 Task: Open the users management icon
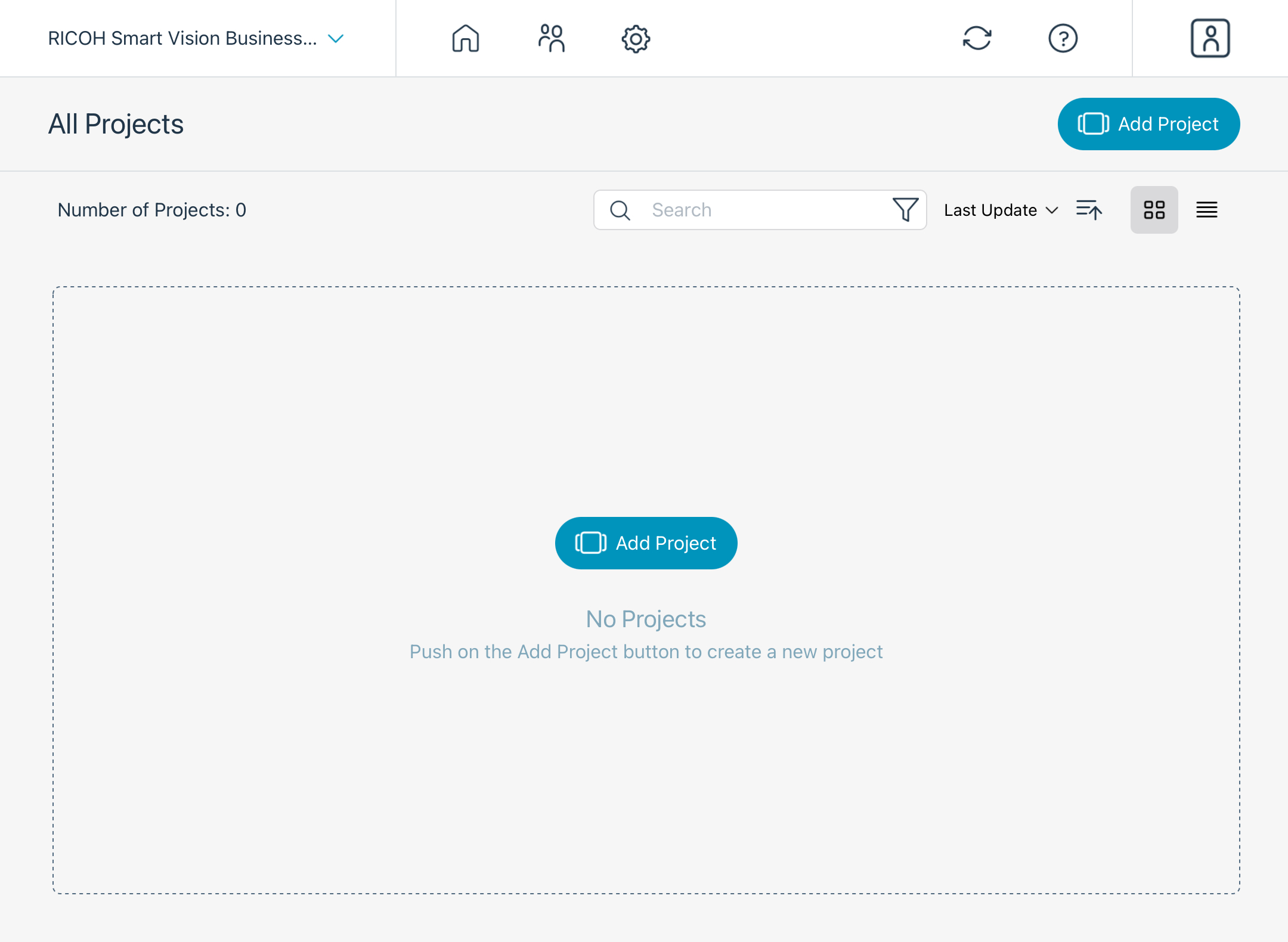pos(551,39)
